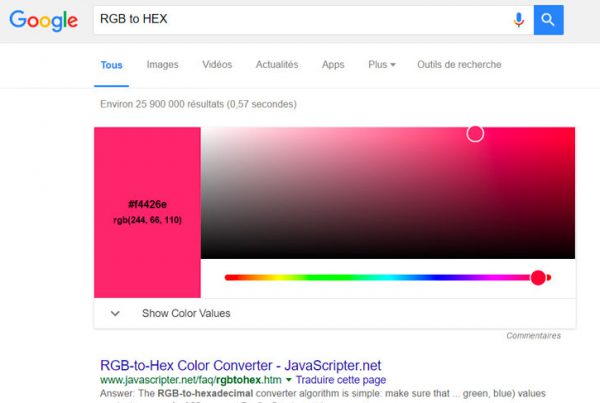Switch to the Actualités tab
Viewport: 600px width, 403px height.
pyautogui.click(x=277, y=64)
